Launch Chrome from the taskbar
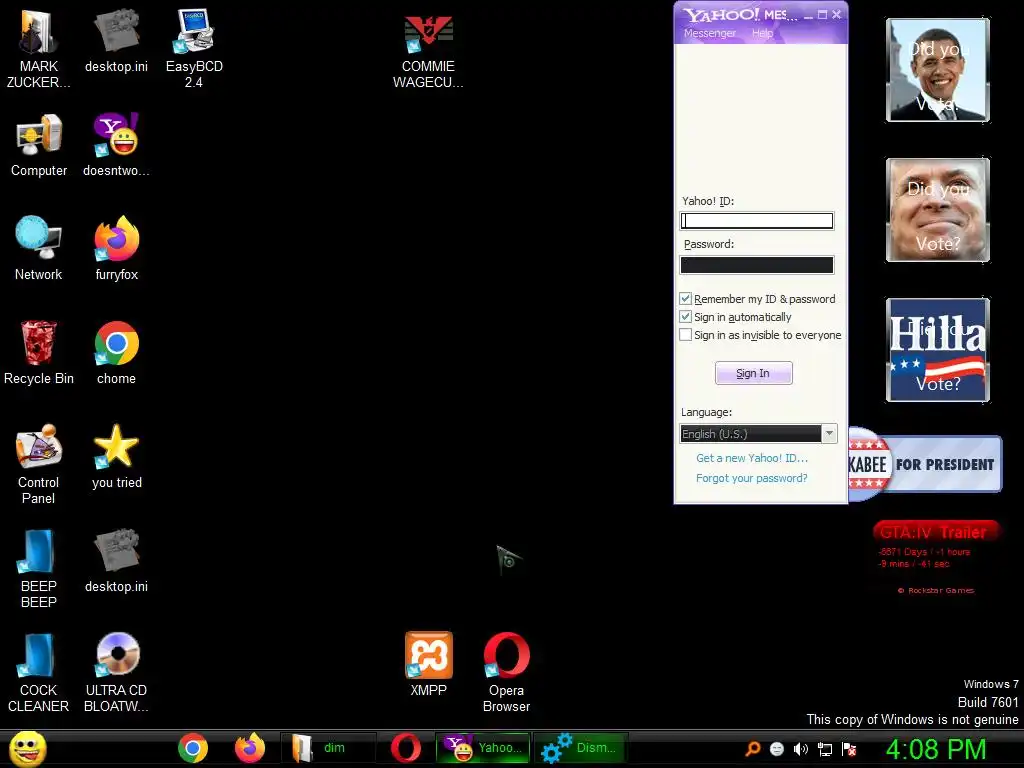The image size is (1024, 768). click(x=193, y=748)
